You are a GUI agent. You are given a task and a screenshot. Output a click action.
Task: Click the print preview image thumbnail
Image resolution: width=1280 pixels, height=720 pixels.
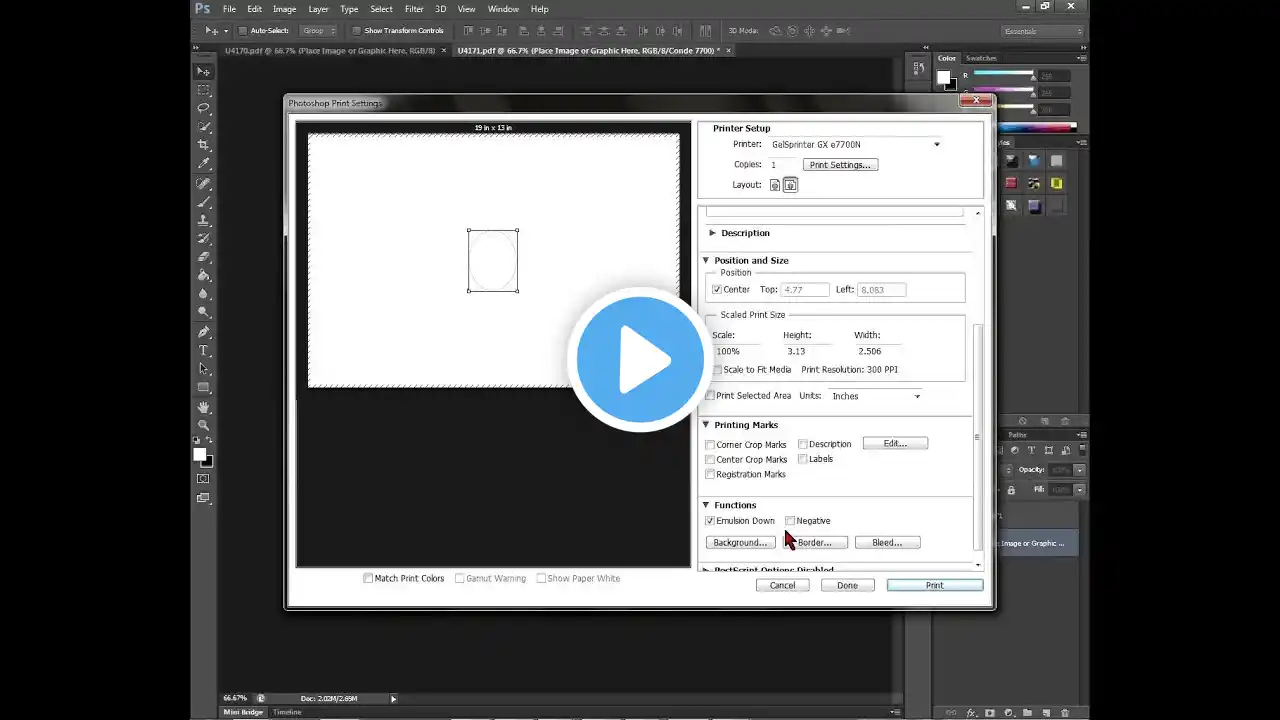point(493,261)
